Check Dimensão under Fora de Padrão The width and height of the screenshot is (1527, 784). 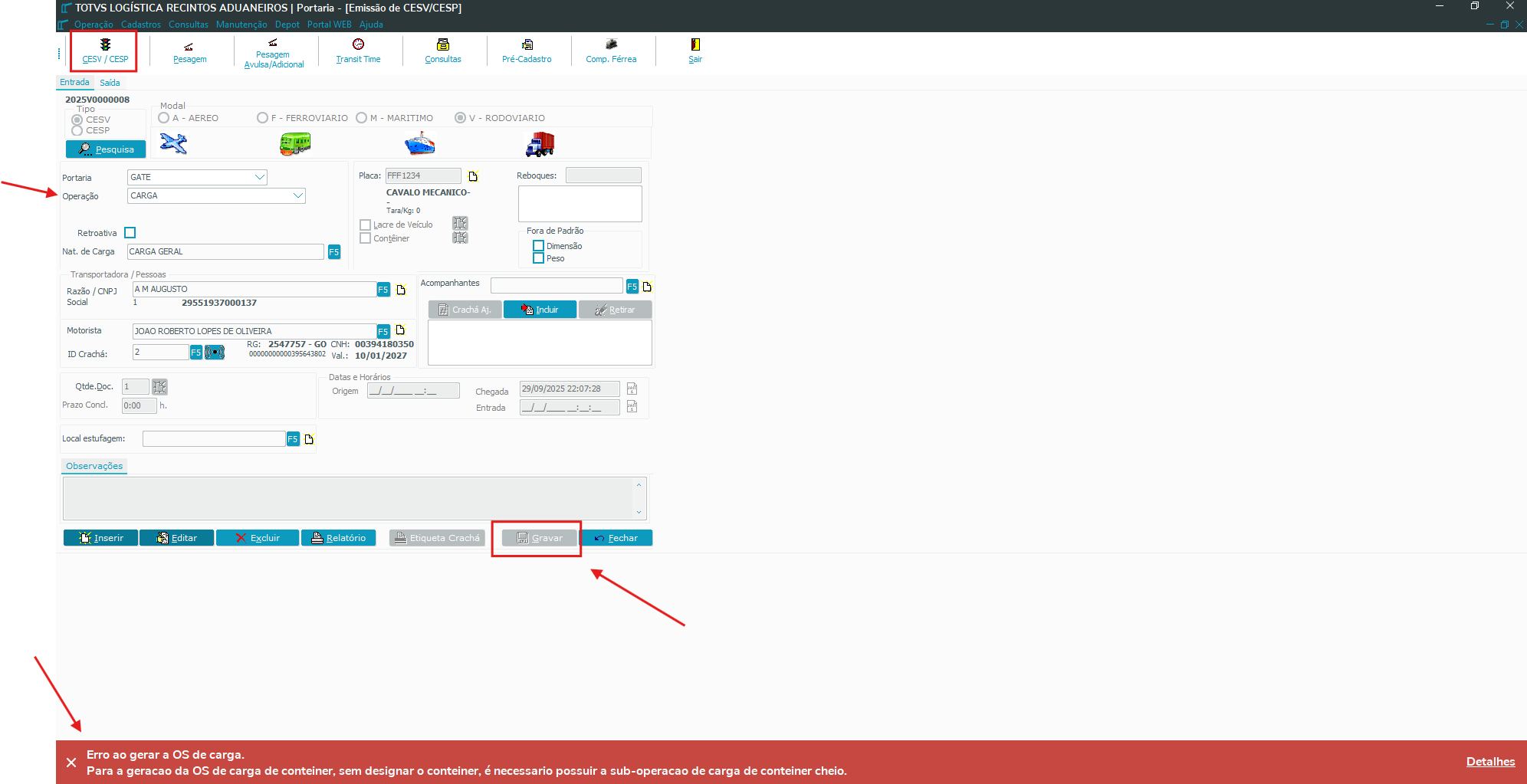(x=539, y=246)
